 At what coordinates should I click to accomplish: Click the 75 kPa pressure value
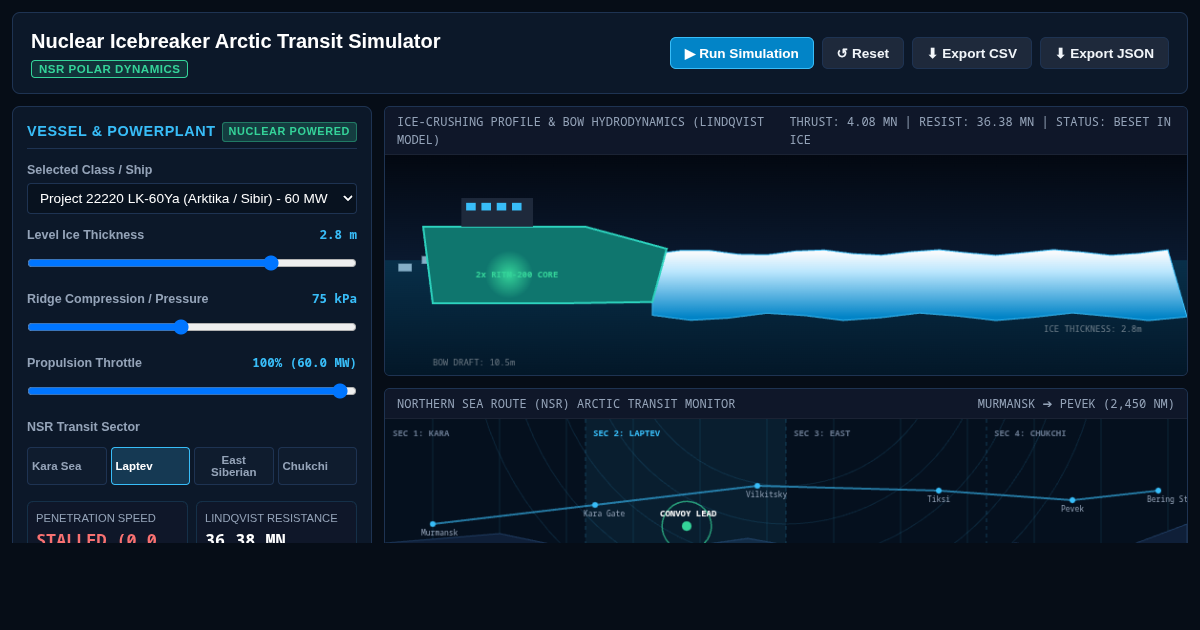click(334, 299)
